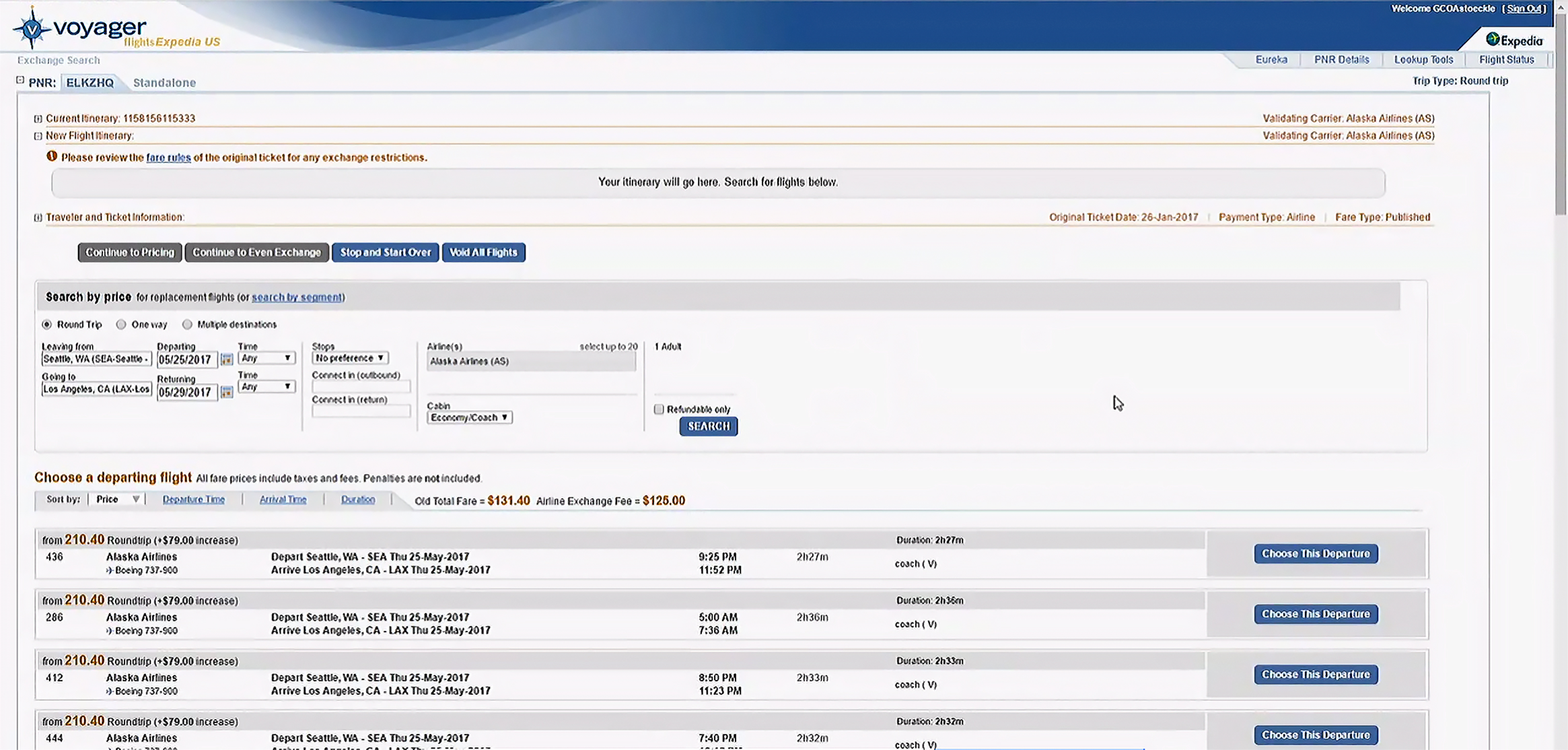The height and width of the screenshot is (750, 1568).
Task: Select the Multiple destinations radio option
Action: pos(187,325)
